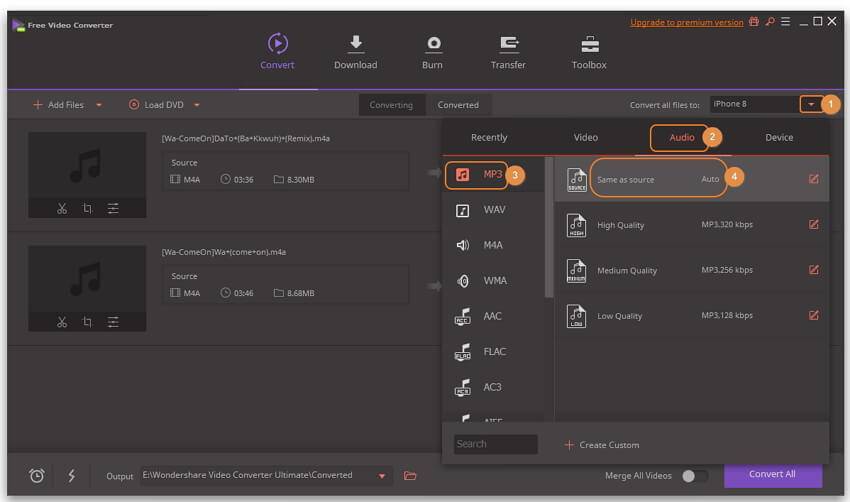The height and width of the screenshot is (502, 850).
Task: Click the alarm clock scheduler icon
Action: point(37,476)
